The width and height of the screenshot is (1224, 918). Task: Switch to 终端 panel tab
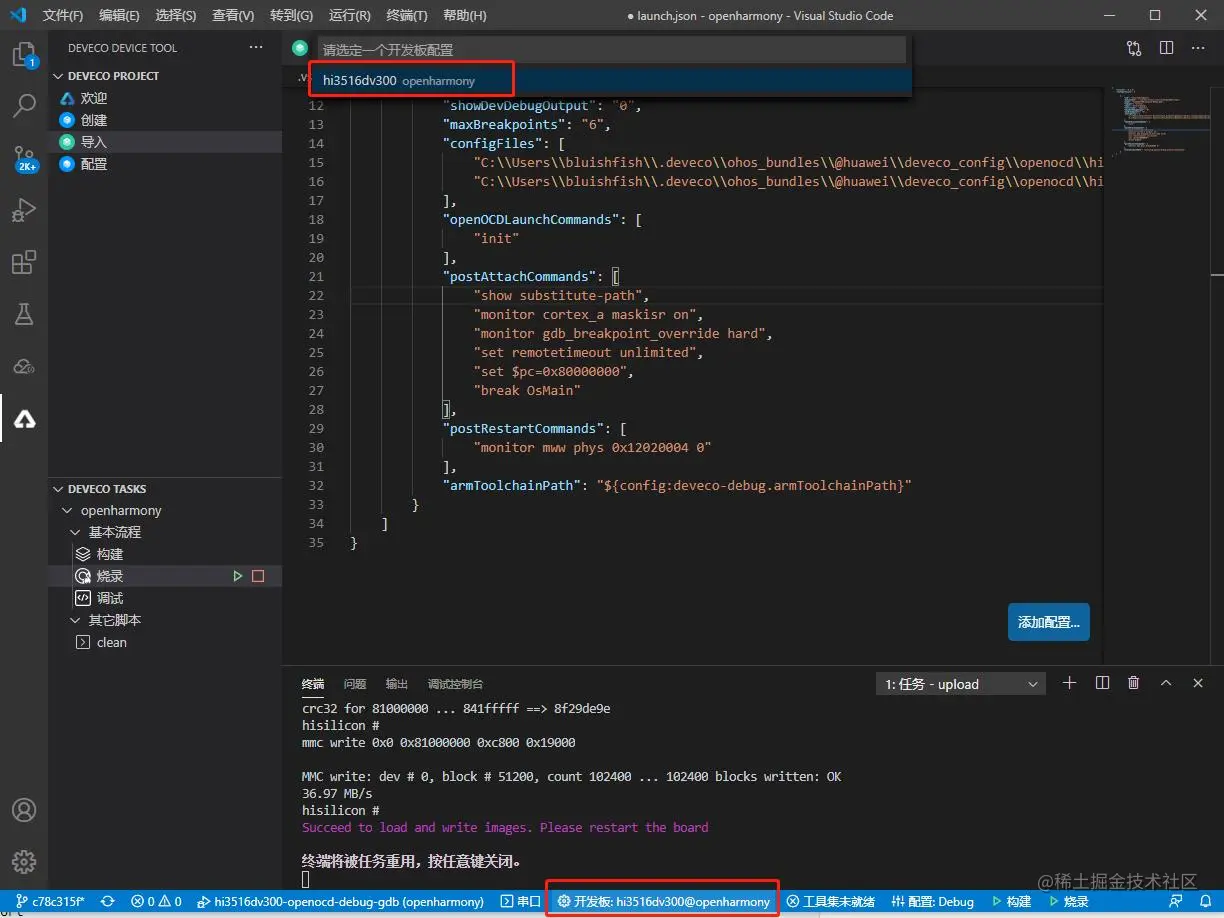coord(313,684)
